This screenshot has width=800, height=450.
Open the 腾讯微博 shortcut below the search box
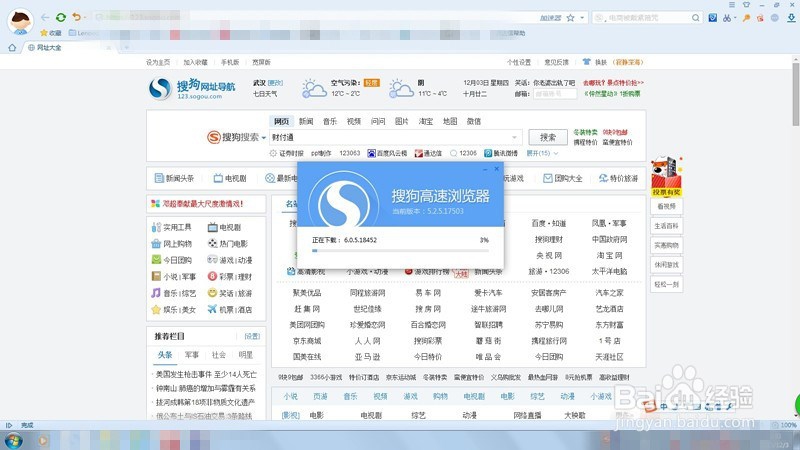501,153
